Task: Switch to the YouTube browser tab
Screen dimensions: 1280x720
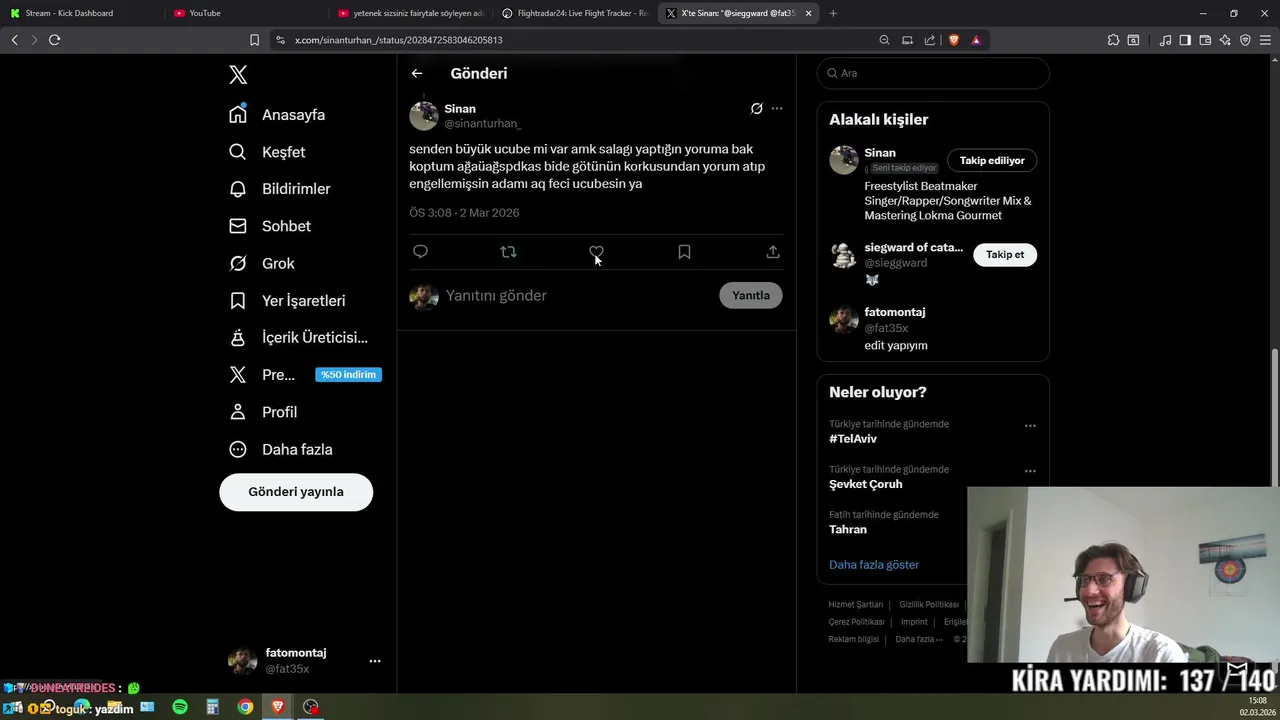Action: click(x=245, y=13)
